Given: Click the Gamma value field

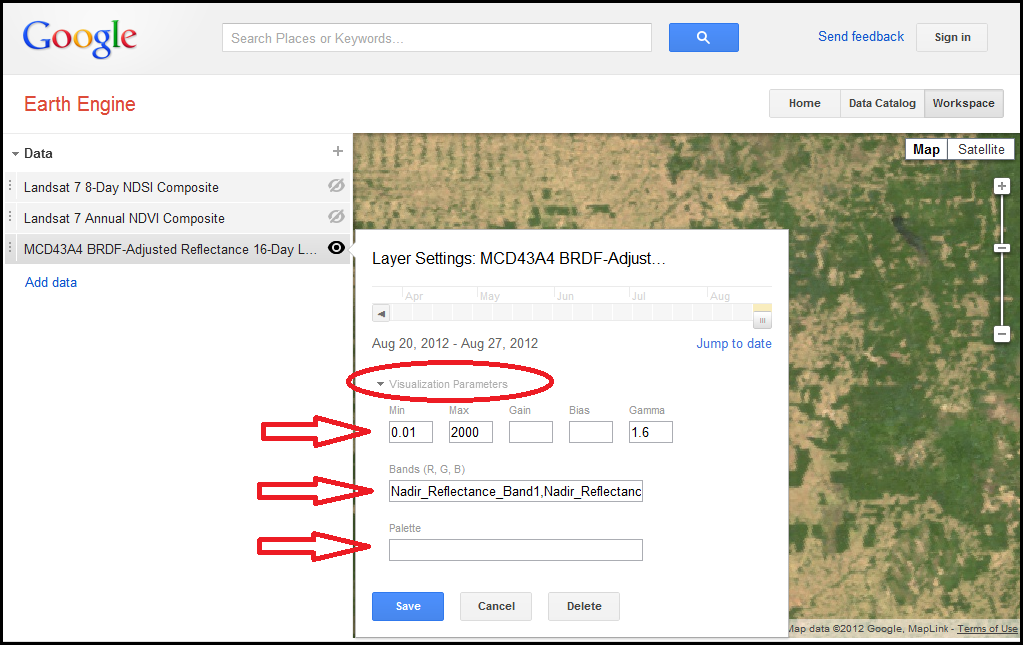Looking at the screenshot, I should (650, 432).
